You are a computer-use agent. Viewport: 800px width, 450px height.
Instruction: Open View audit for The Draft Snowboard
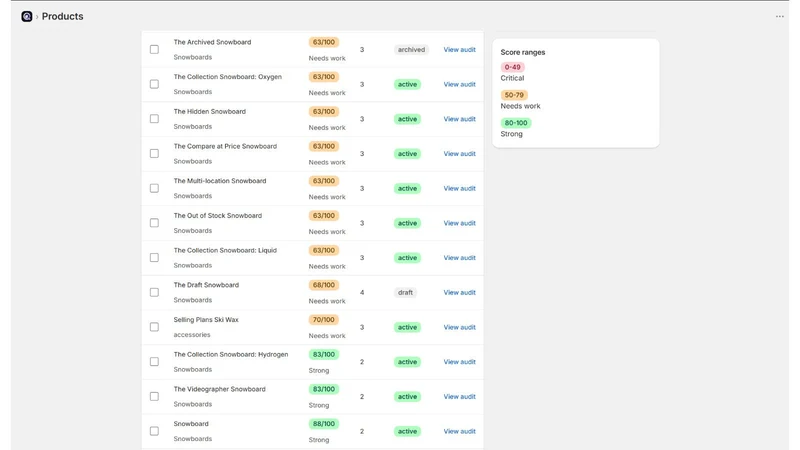click(x=459, y=292)
